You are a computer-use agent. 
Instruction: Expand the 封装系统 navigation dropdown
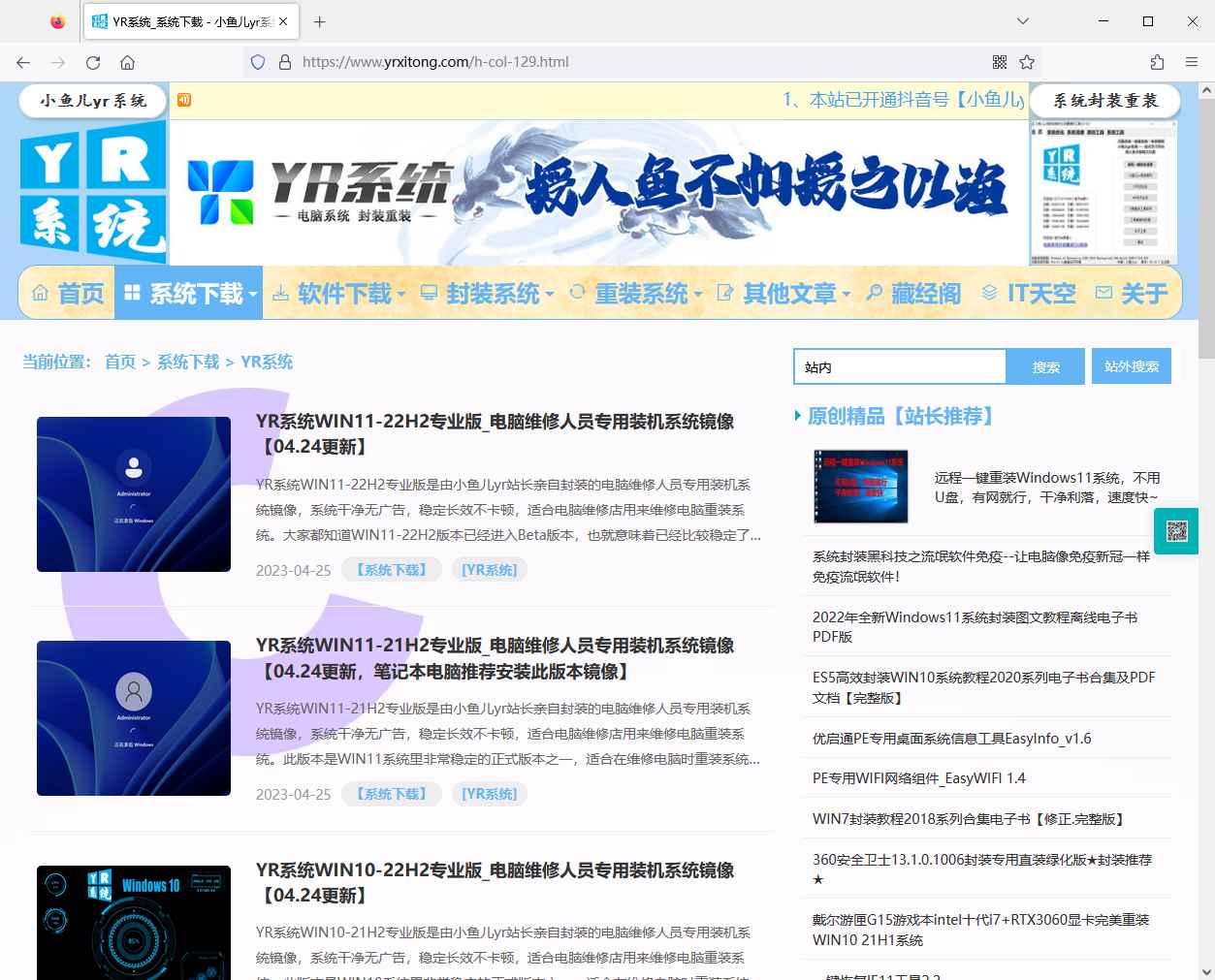pyautogui.click(x=486, y=293)
